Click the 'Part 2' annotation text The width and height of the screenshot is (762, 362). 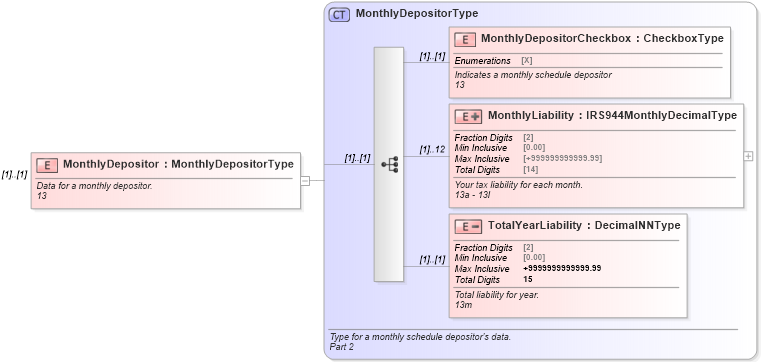(x=342, y=347)
